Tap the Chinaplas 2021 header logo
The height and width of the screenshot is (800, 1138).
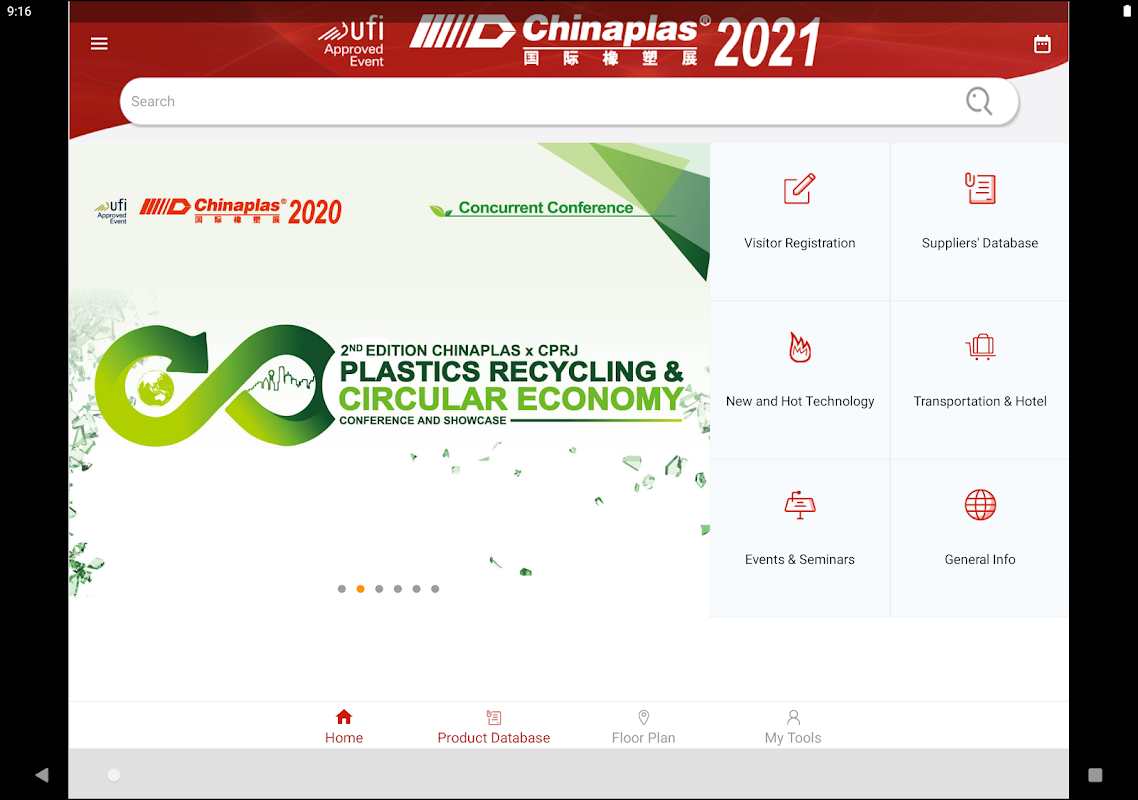pos(614,41)
